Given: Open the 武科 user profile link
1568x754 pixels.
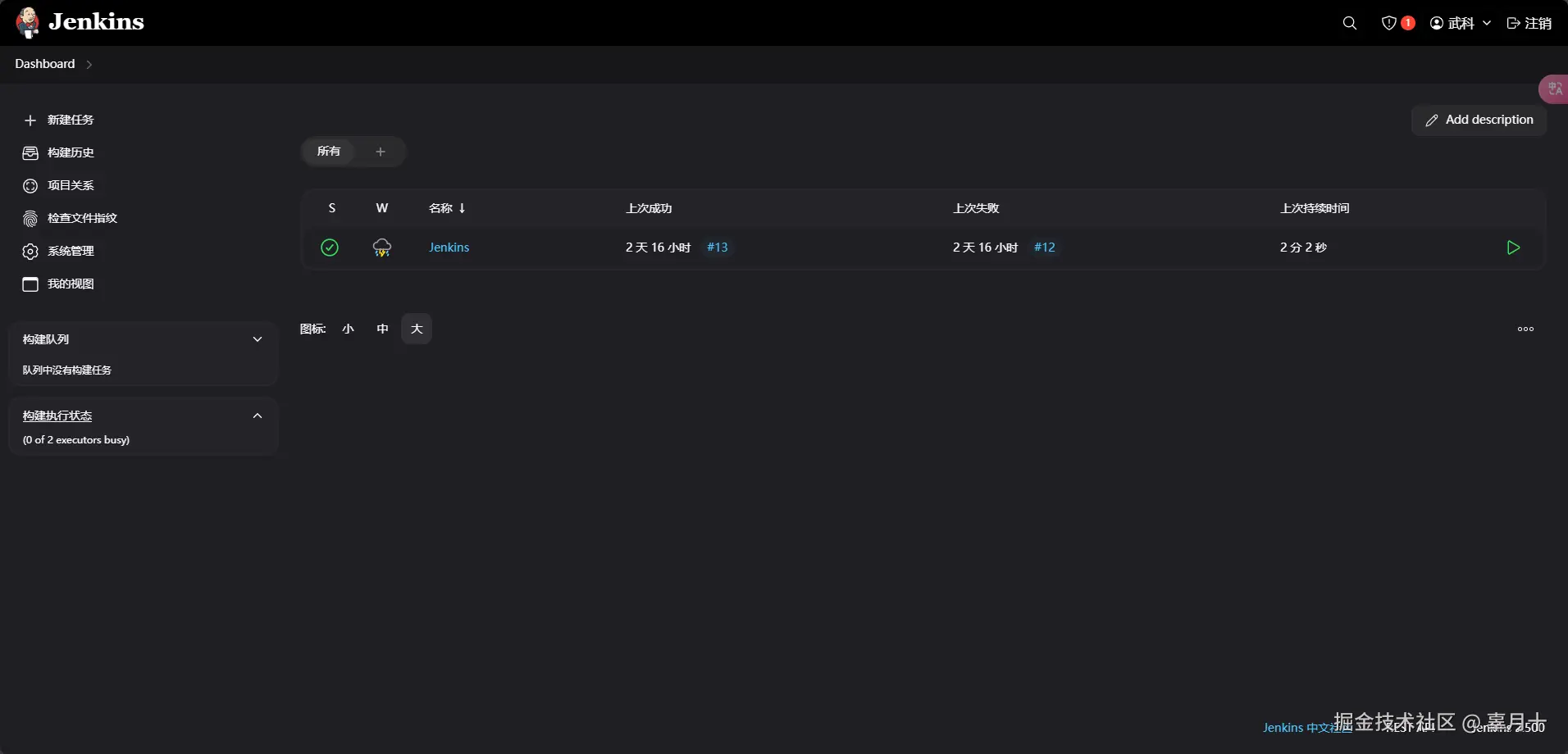Looking at the screenshot, I should 1452,23.
